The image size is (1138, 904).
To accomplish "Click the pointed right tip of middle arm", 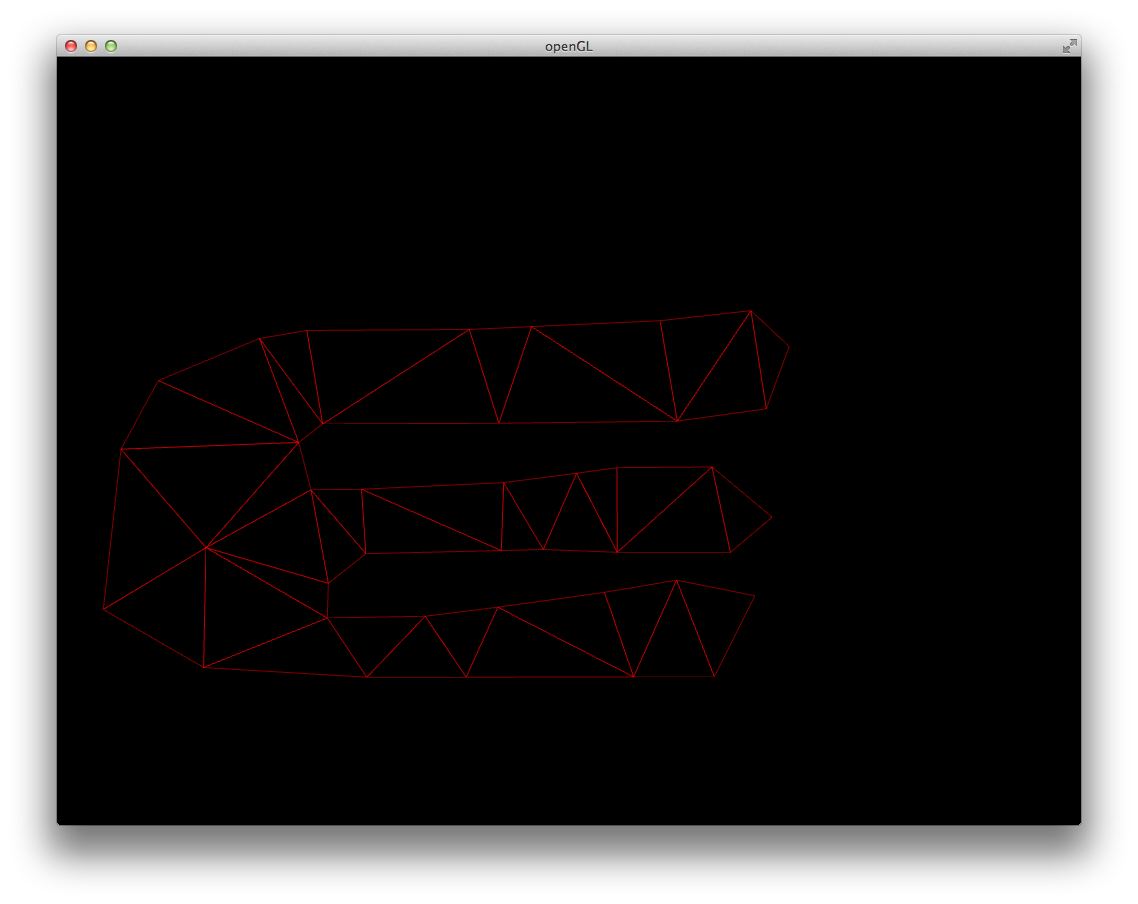I will tap(771, 517).
